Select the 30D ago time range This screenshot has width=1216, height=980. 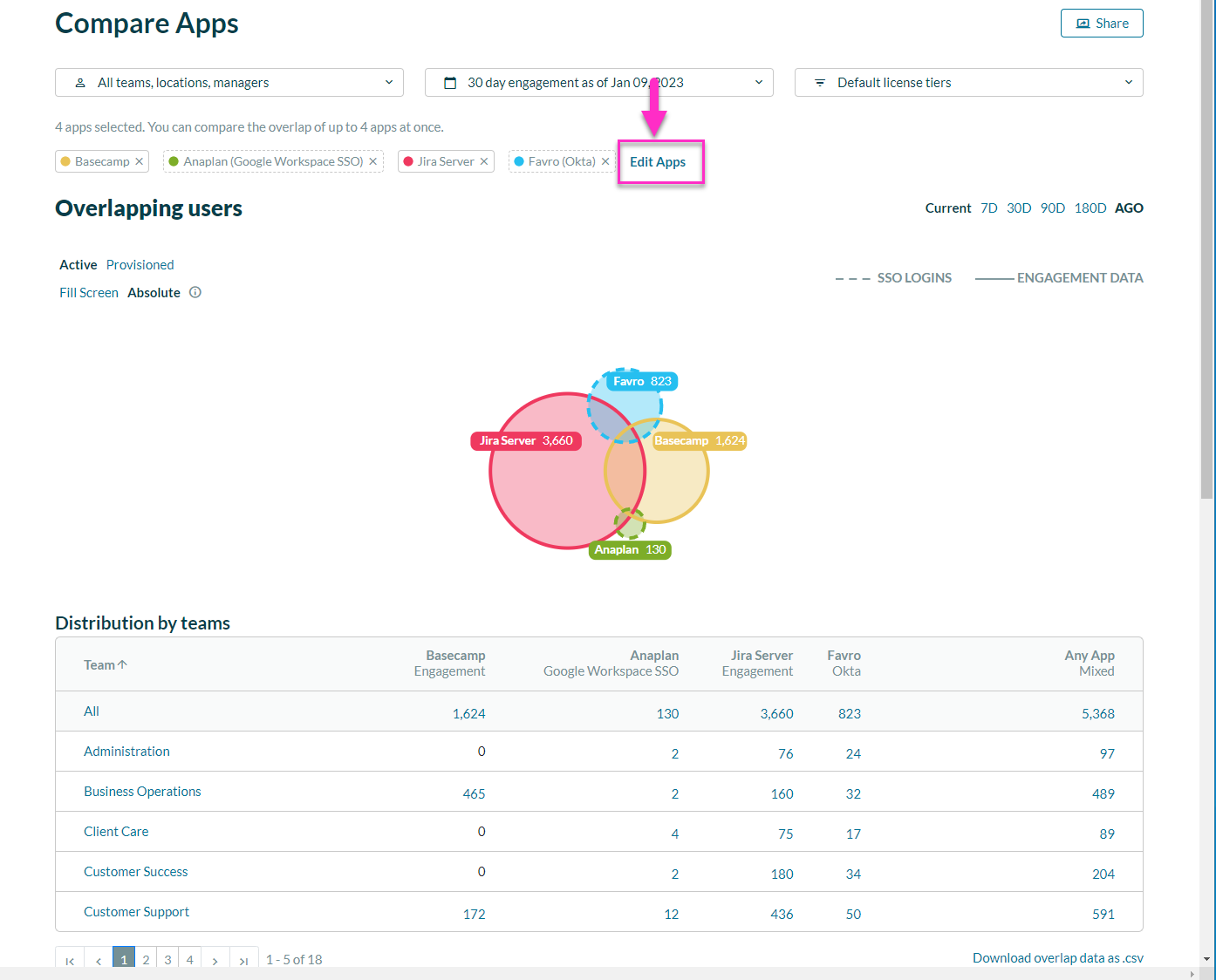pos(1018,208)
